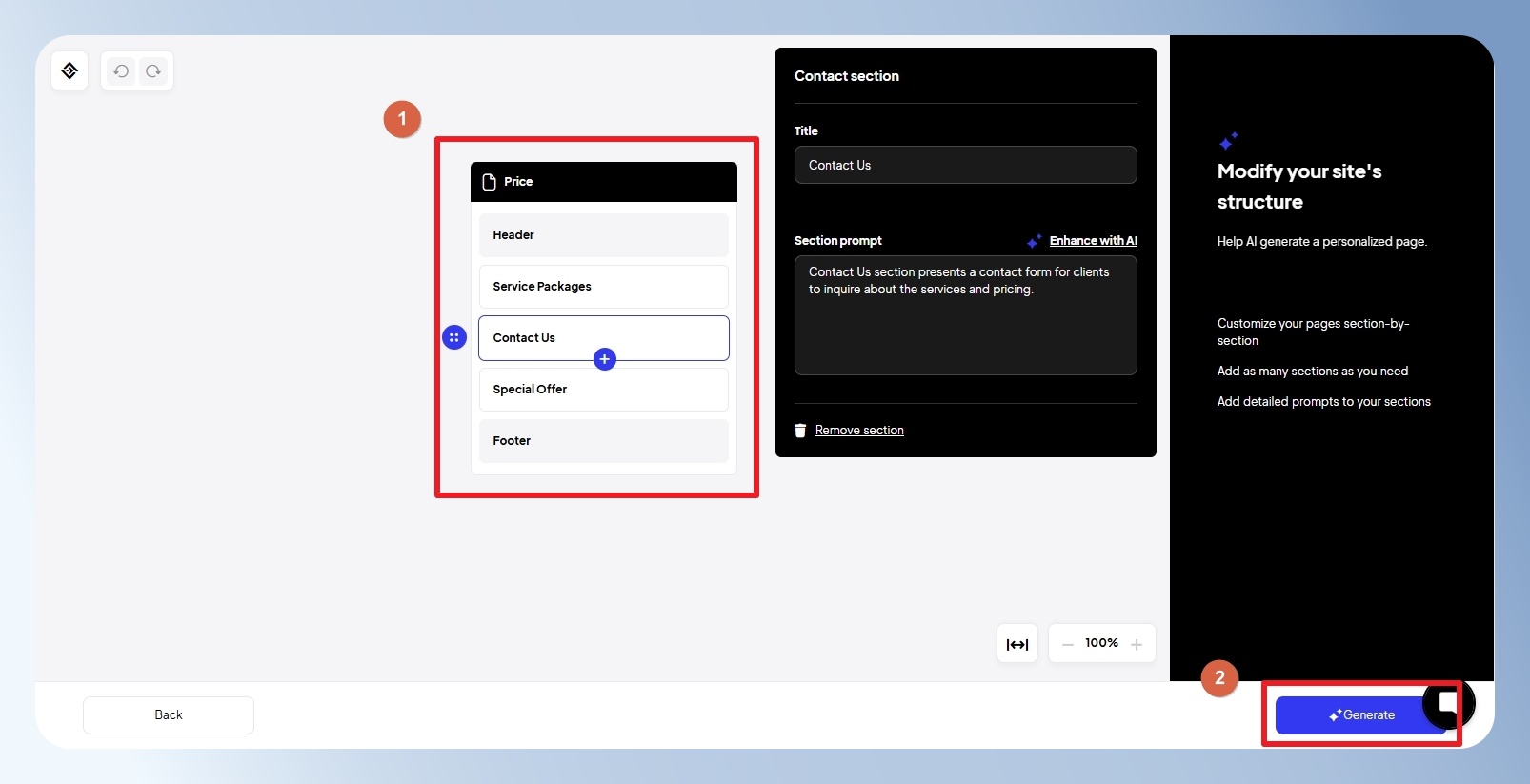Add a section with the blue plus
Screen dimensions: 1530x784
(x=605, y=359)
